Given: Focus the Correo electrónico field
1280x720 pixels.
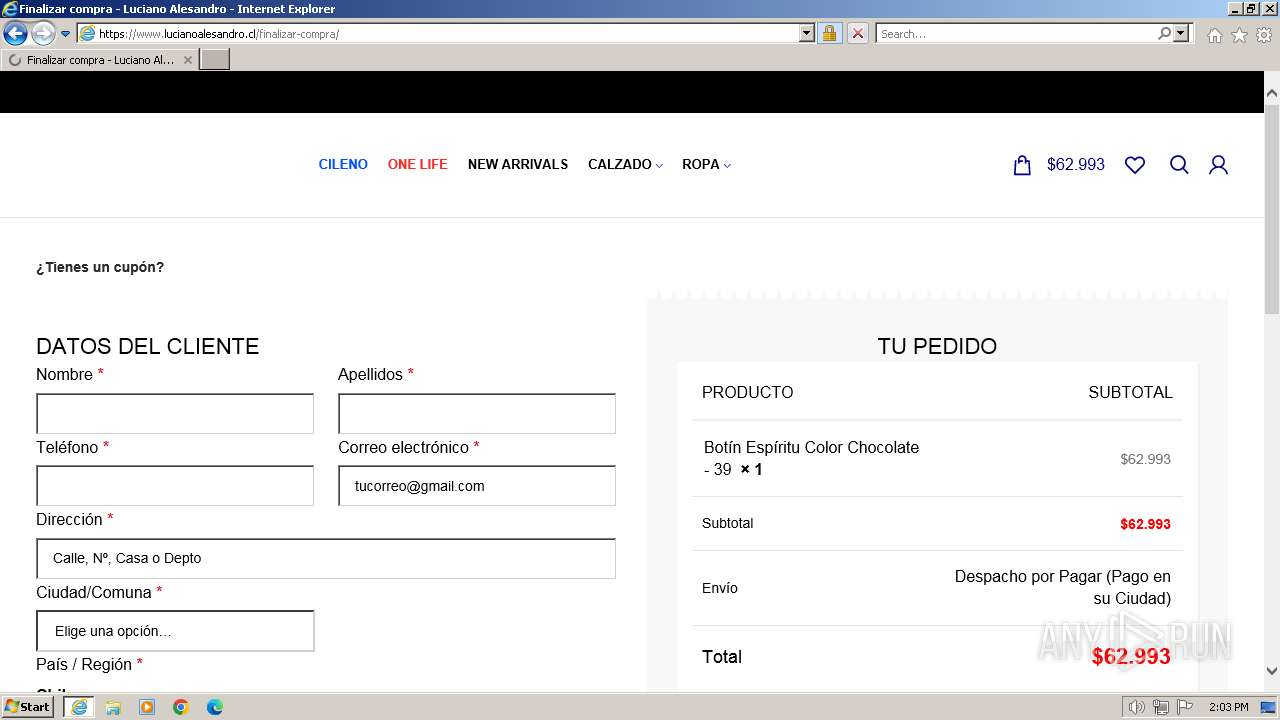Looking at the screenshot, I should (477, 486).
